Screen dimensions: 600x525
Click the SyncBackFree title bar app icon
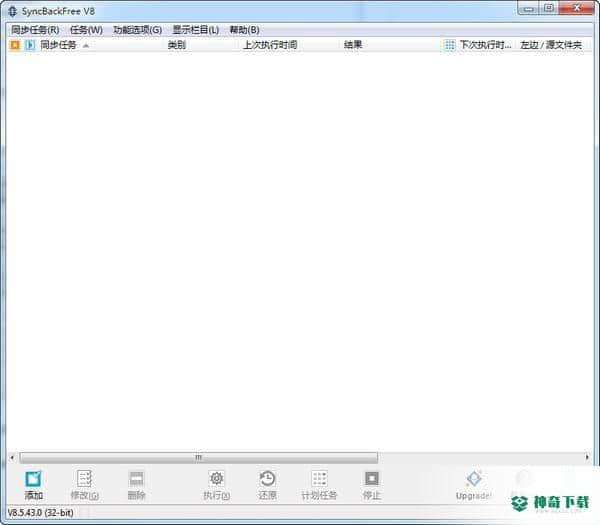[13, 11]
